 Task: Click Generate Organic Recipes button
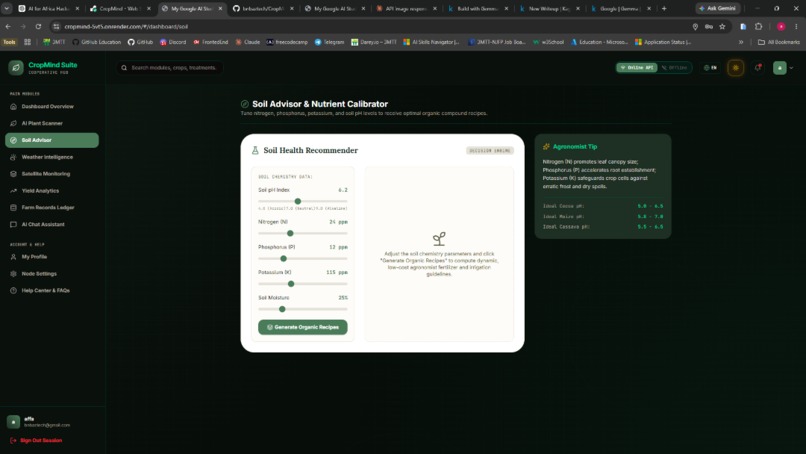[x=303, y=327]
